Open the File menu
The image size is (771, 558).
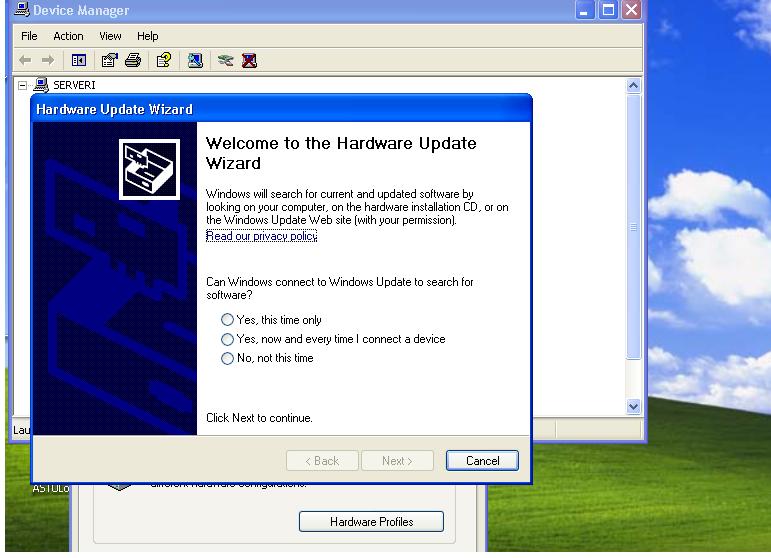(29, 36)
